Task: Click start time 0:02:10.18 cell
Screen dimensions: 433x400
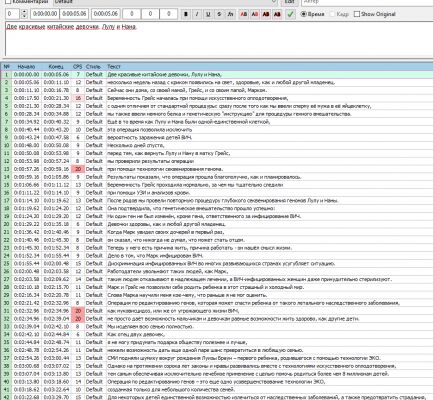Action: click(x=27, y=287)
